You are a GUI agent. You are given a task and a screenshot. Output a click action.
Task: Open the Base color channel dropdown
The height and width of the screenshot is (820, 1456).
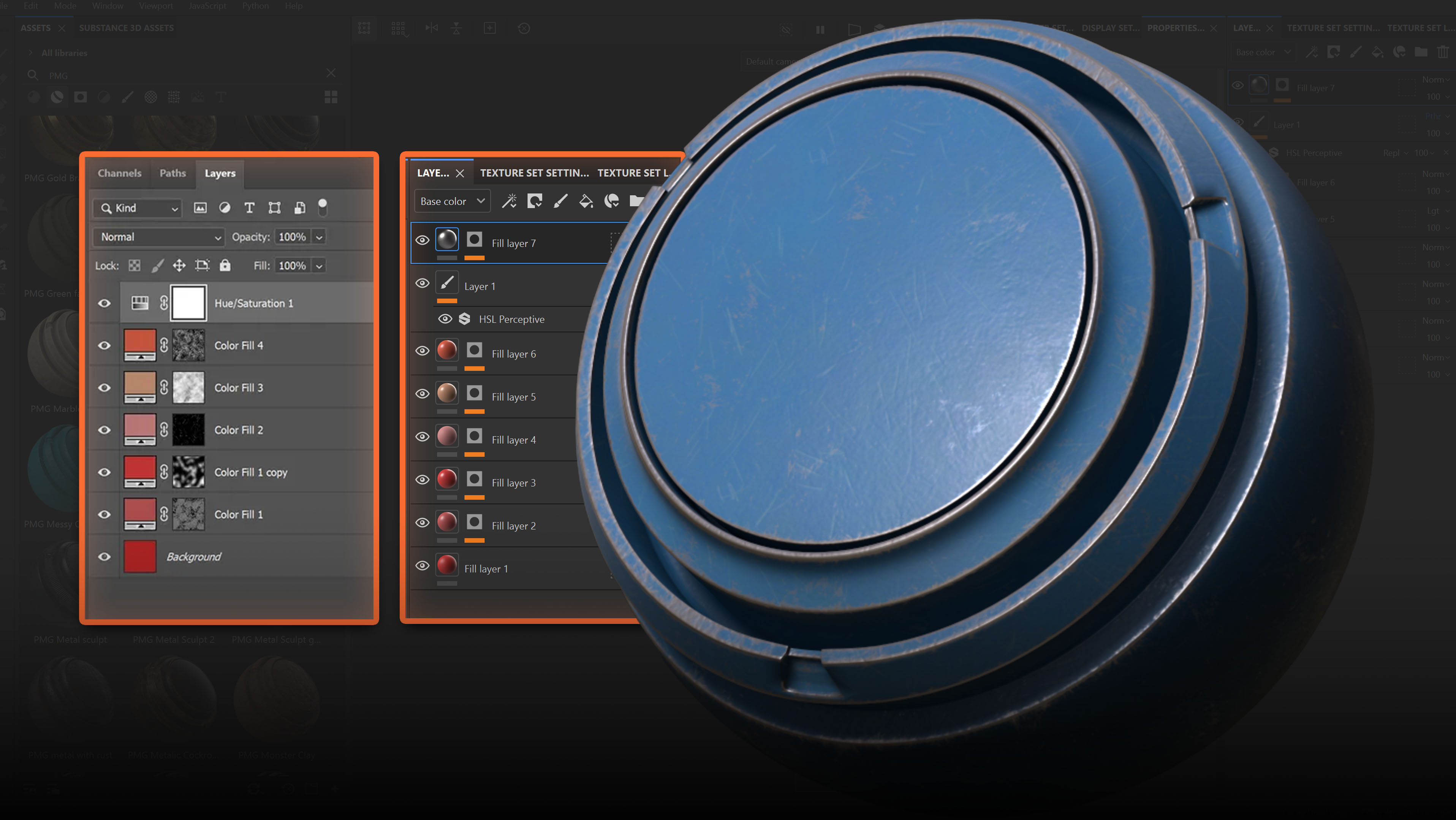click(x=452, y=201)
